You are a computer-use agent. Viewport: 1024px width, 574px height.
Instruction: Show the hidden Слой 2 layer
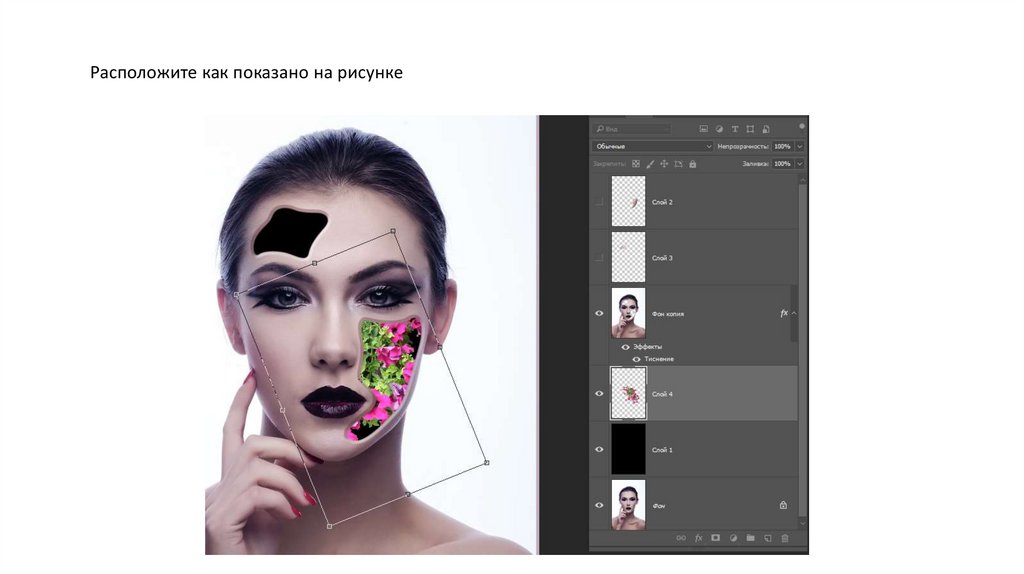[599, 202]
